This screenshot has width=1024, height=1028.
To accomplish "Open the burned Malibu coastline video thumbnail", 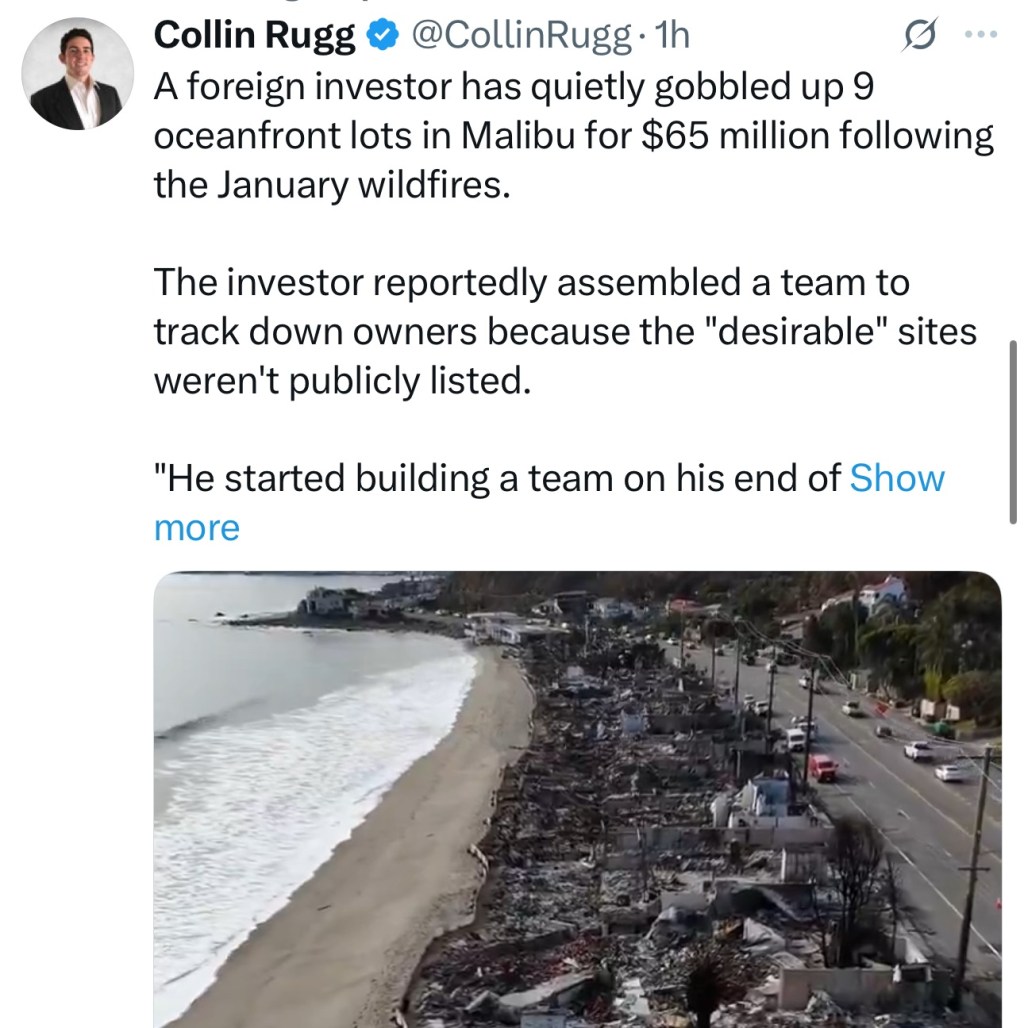I will pyautogui.click(x=577, y=798).
